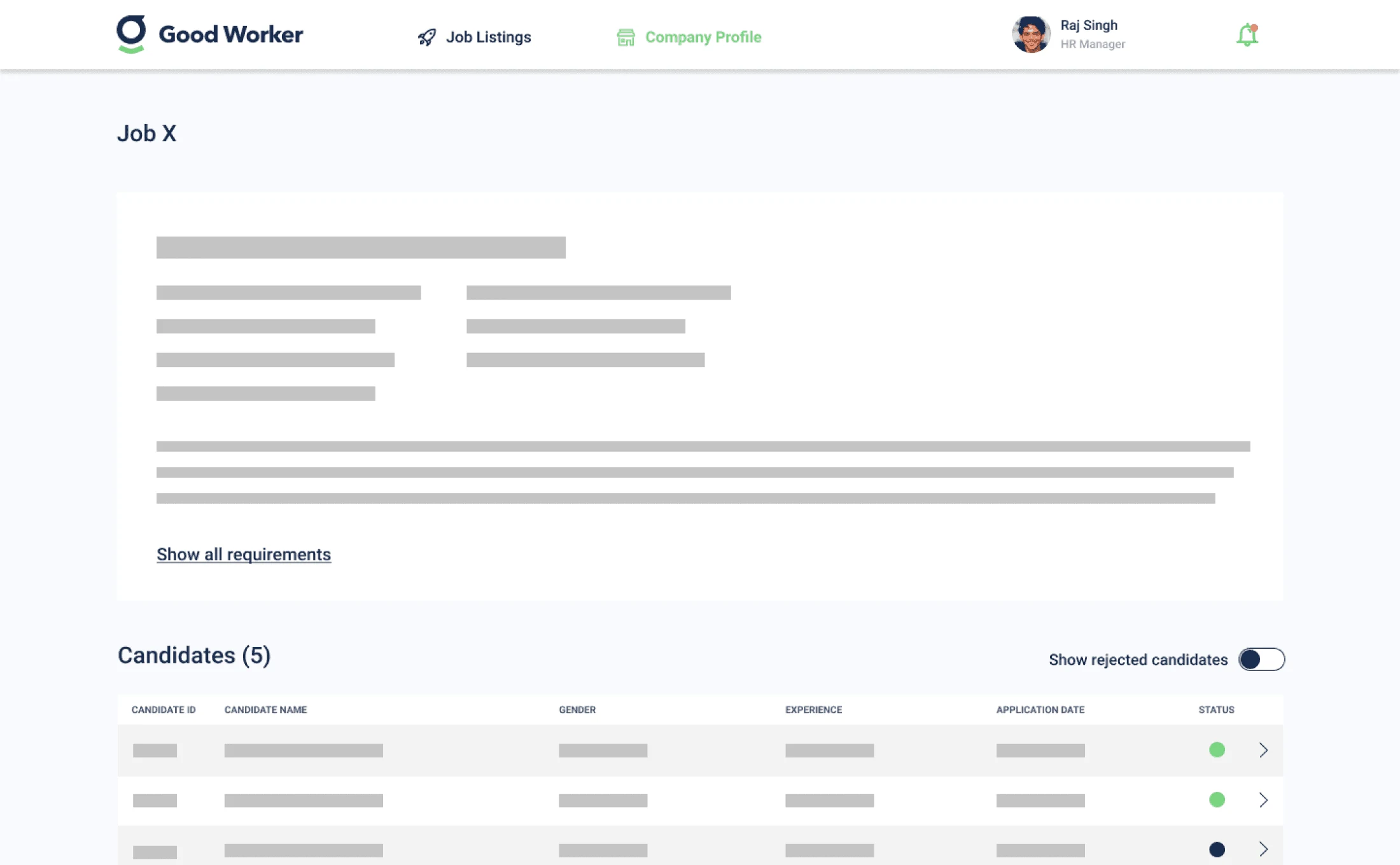This screenshot has height=865, width=1400.
Task: Click the Experience column header
Action: (x=813, y=710)
